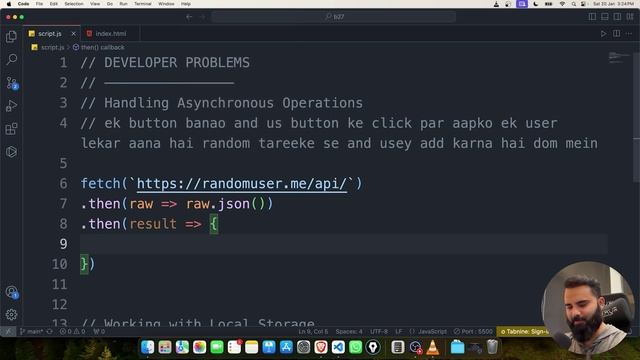Click the empty line 9 in editor
The image size is (640, 360).
click(x=344, y=244)
